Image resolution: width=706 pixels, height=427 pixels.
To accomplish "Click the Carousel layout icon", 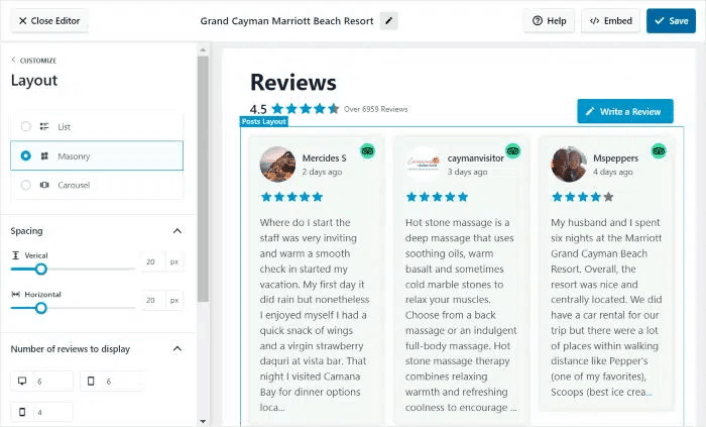I will (x=44, y=185).
